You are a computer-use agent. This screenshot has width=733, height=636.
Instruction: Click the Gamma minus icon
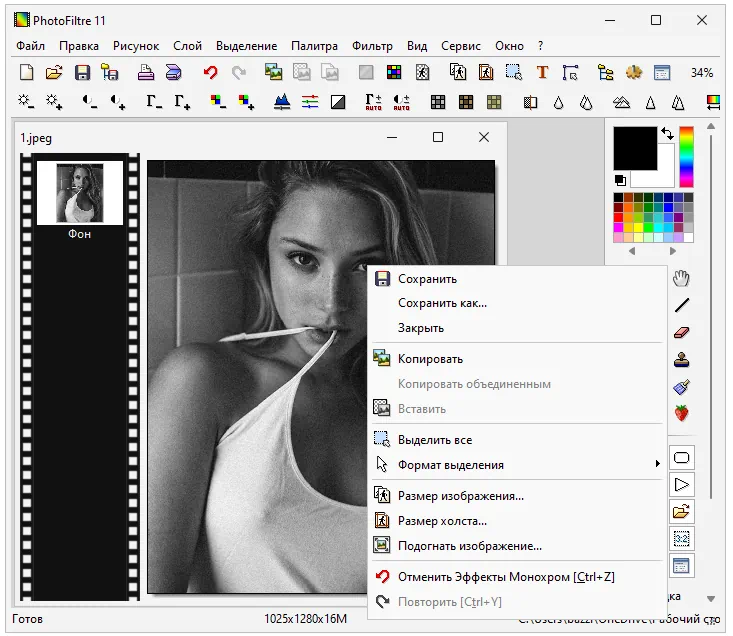(154, 101)
